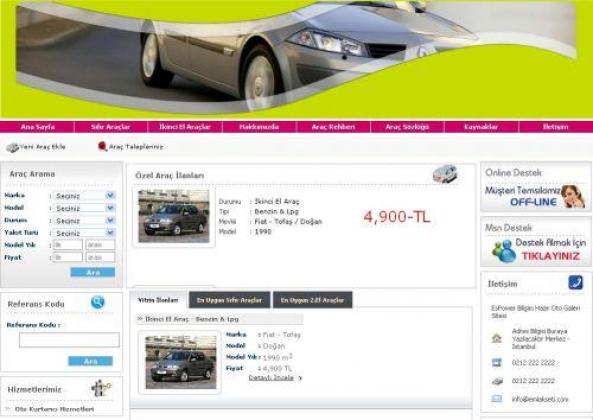
Task: Open İkinci El Araçlar menu item
Action: coord(185,127)
